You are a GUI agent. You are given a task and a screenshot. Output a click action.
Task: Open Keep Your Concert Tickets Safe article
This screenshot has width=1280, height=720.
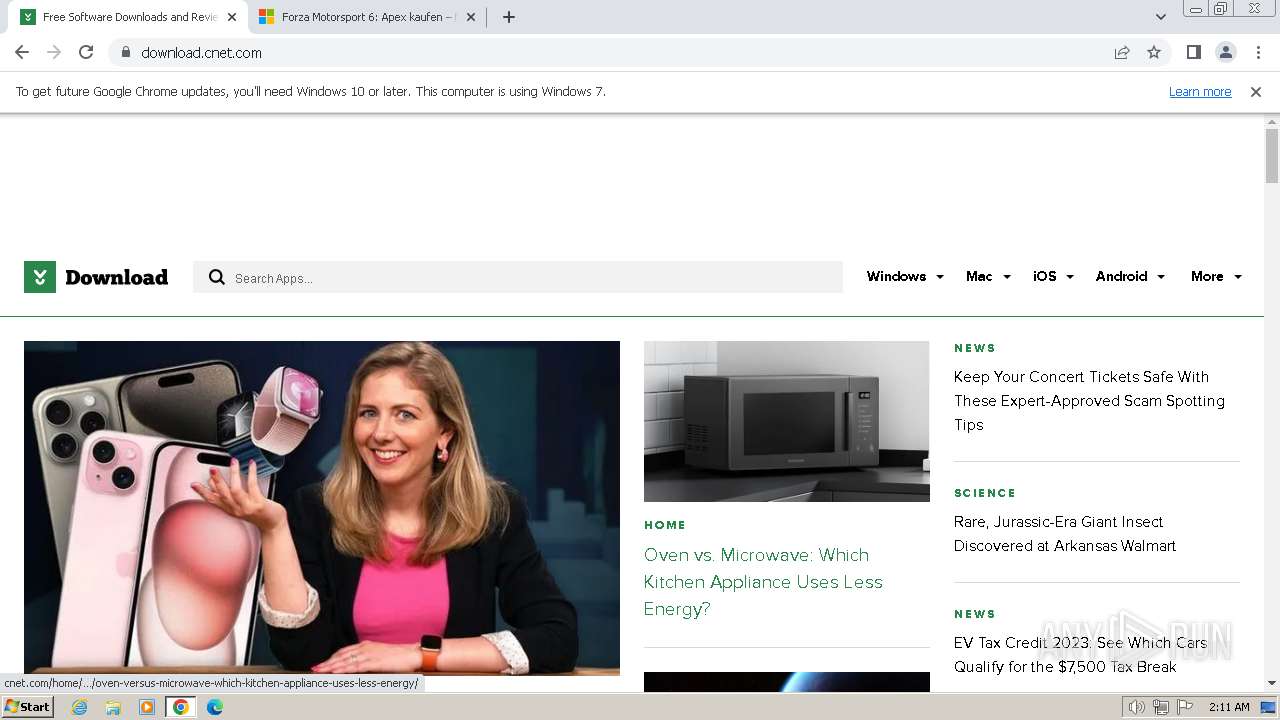point(1089,401)
